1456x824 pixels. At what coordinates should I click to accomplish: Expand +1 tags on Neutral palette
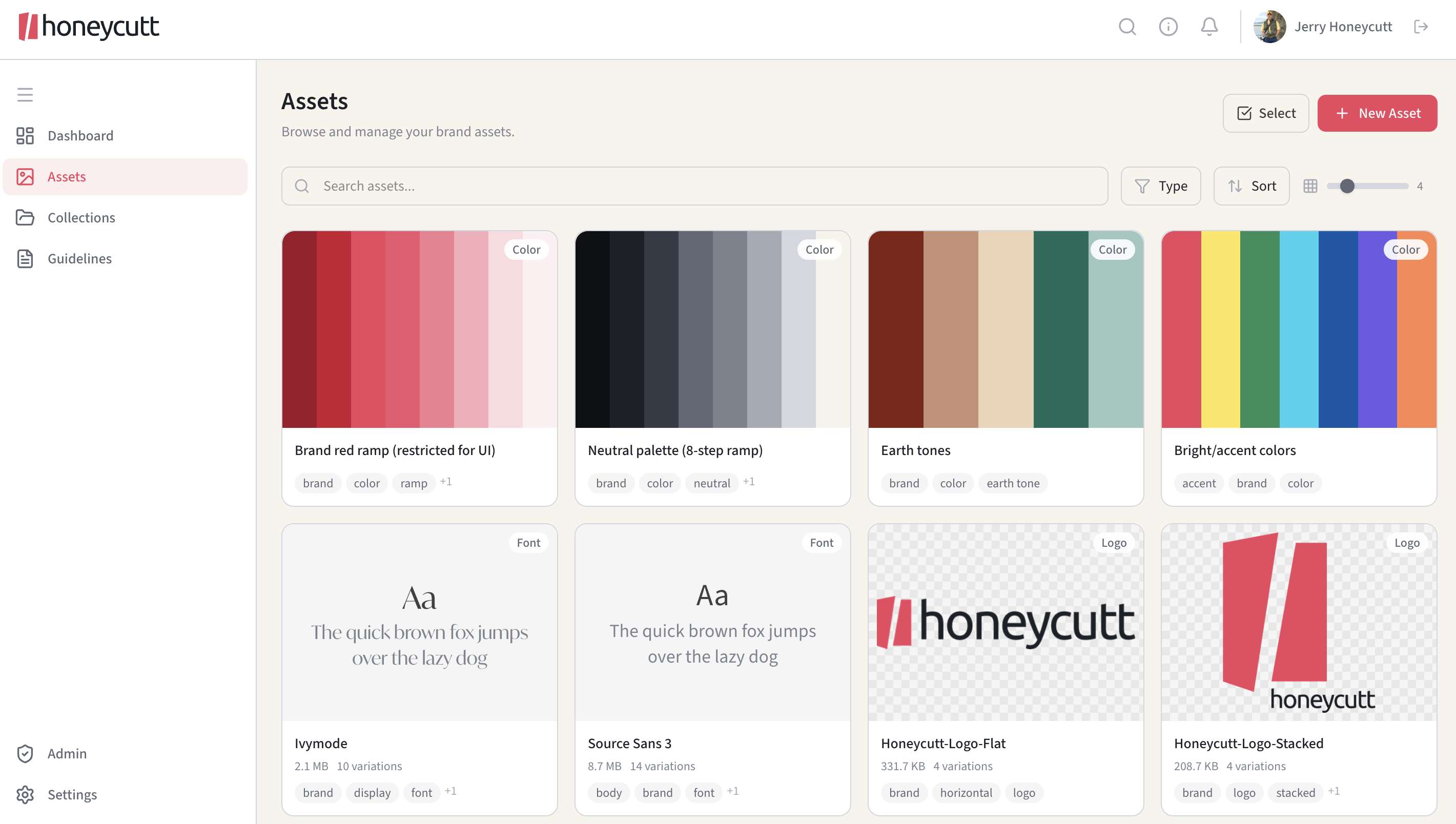(749, 482)
